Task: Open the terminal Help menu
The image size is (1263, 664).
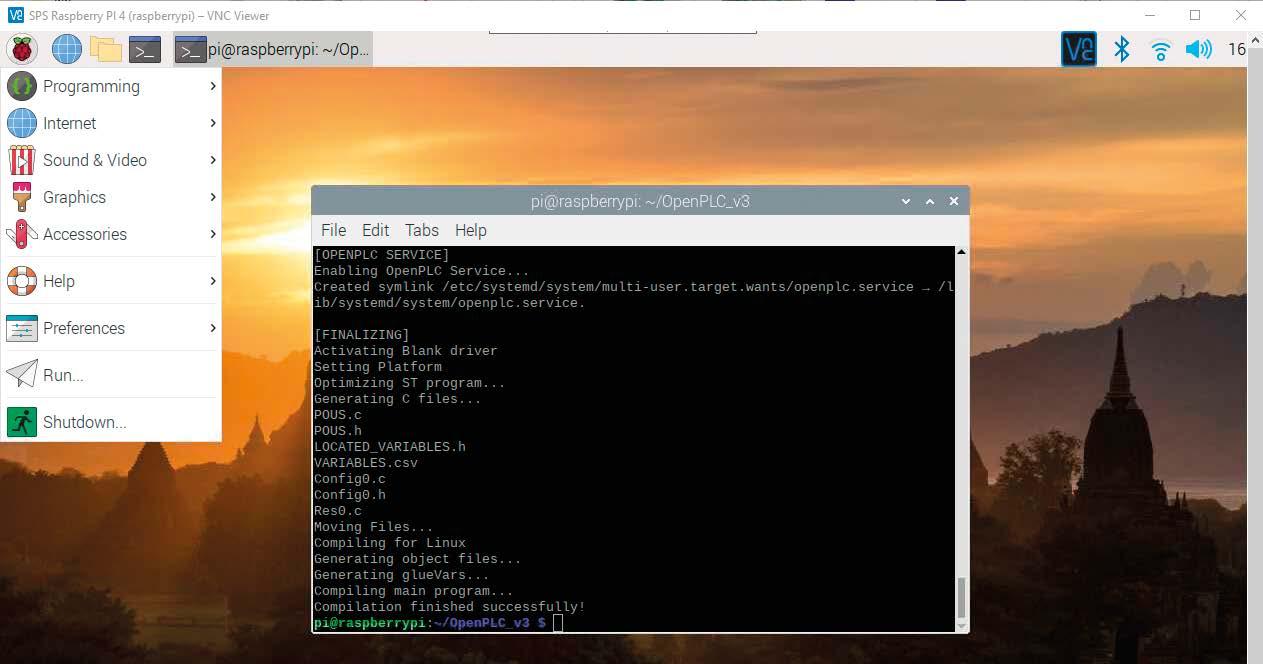Action: pyautogui.click(x=470, y=230)
